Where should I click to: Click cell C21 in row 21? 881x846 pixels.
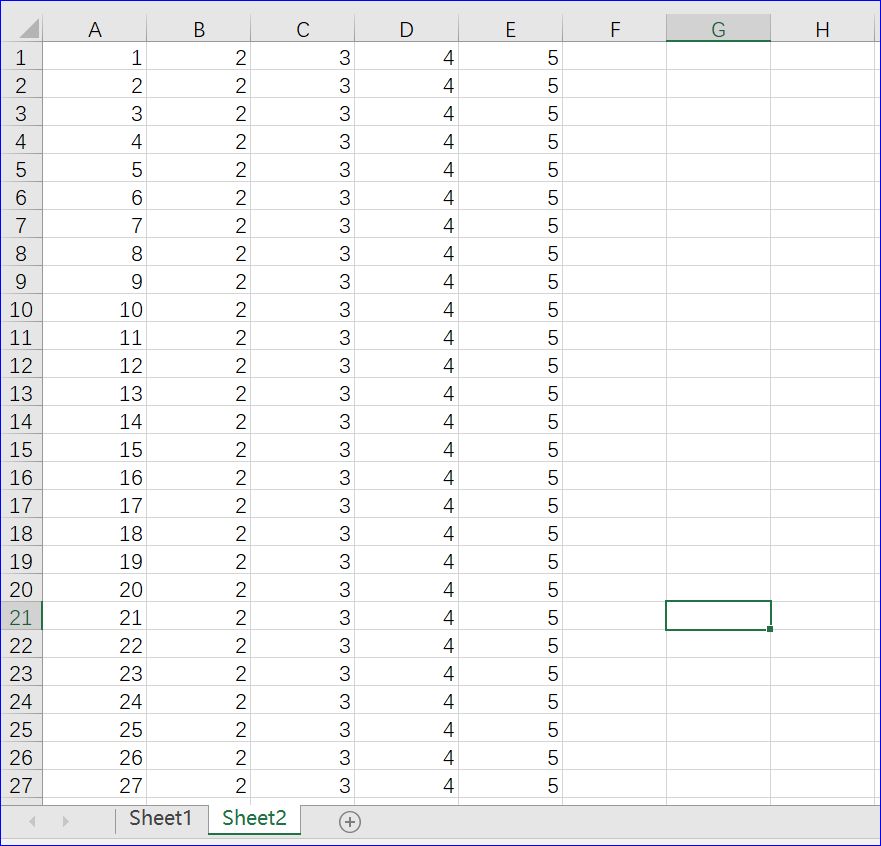(302, 616)
